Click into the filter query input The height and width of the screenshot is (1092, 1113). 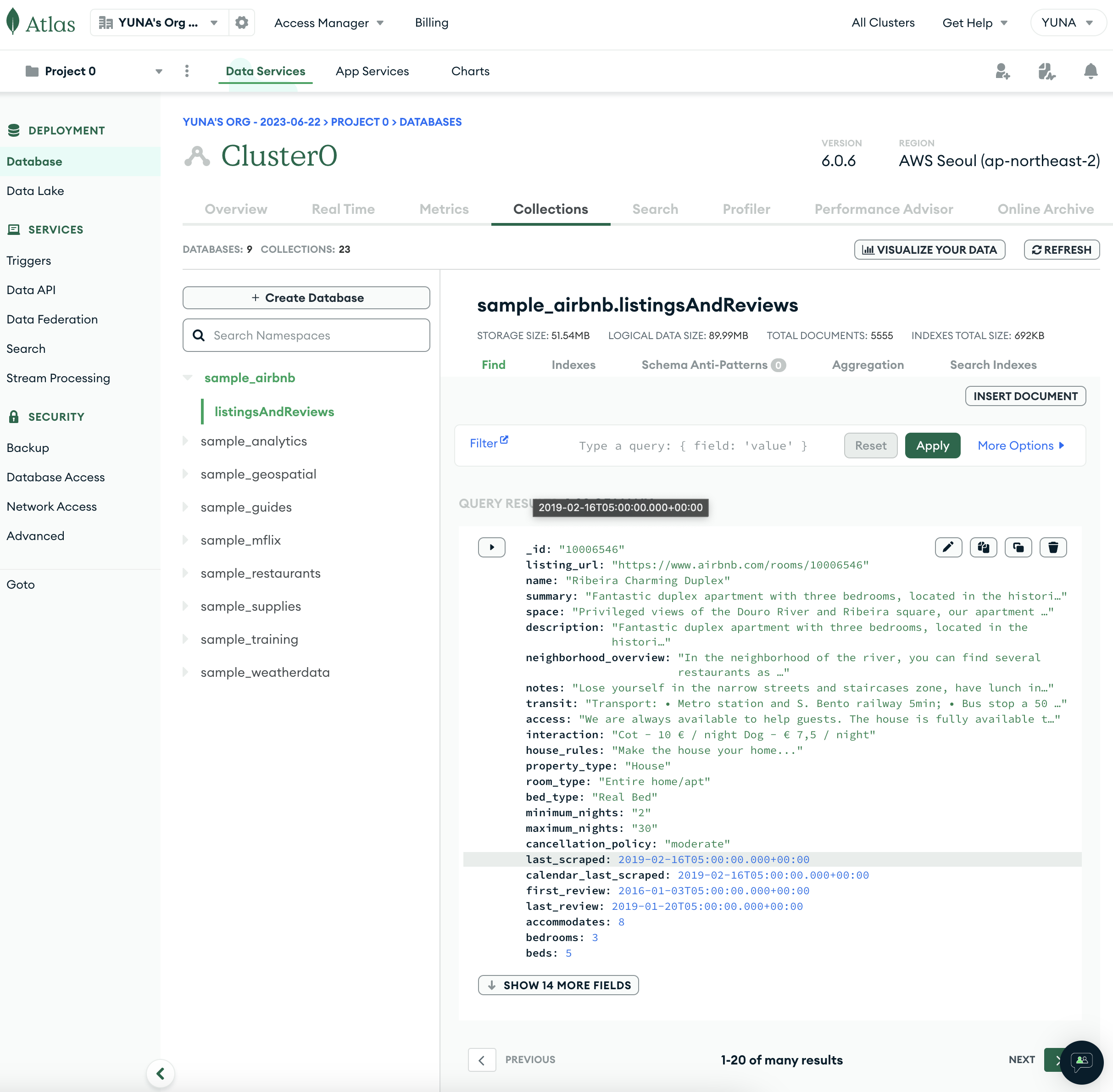click(x=693, y=446)
